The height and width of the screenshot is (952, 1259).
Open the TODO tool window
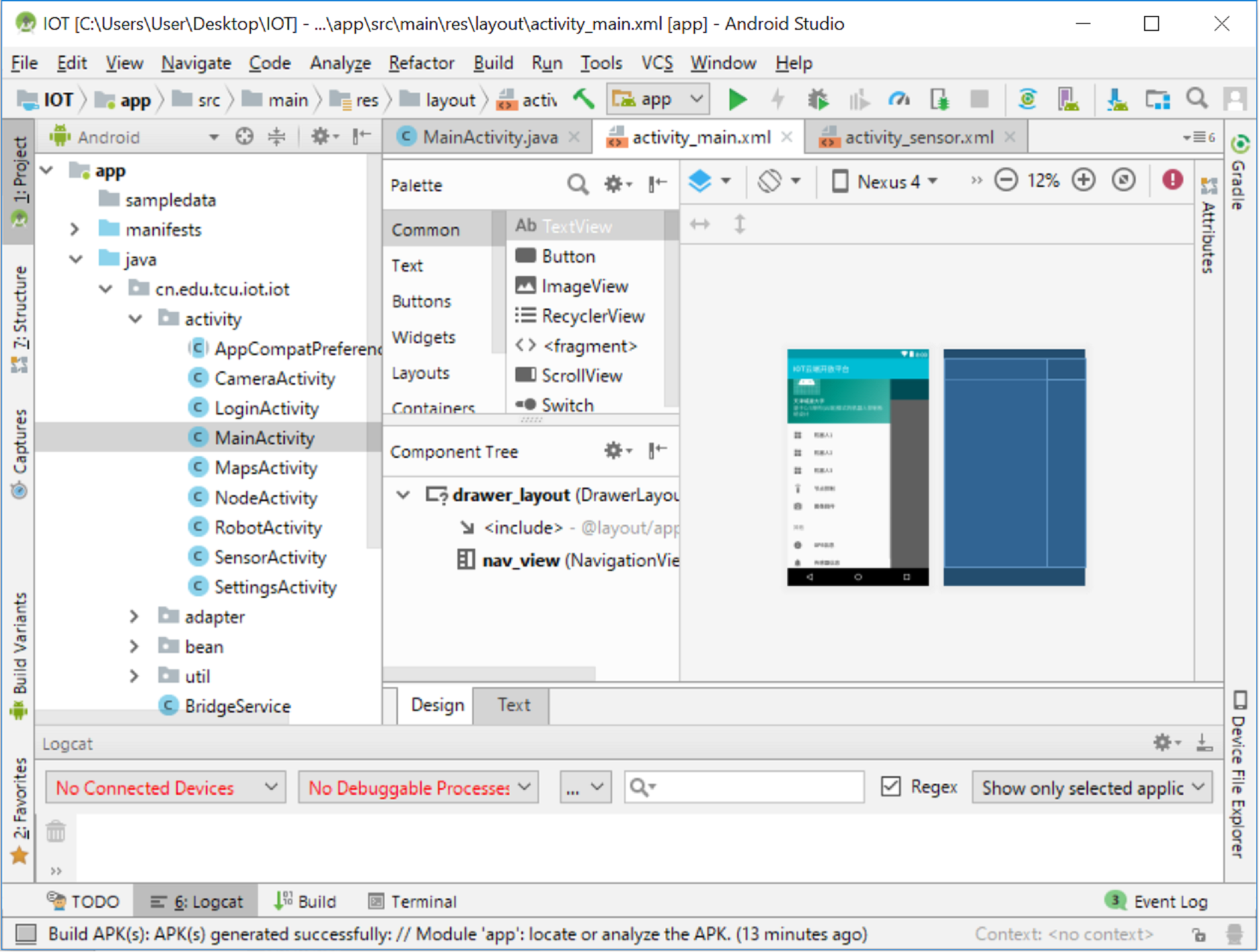tap(83, 901)
